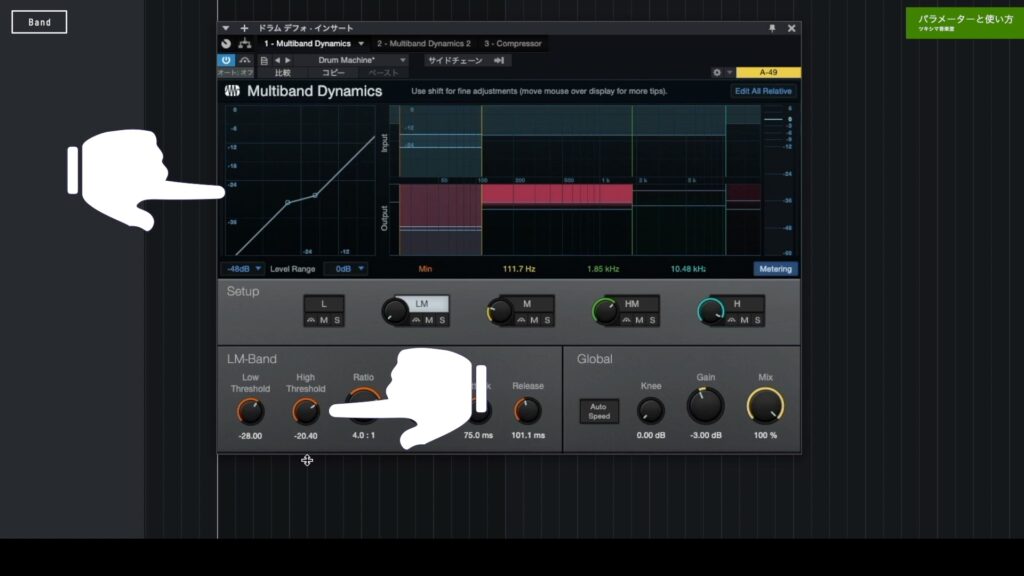This screenshot has height=576, width=1024.
Task: Solo the HM band
Action: pos(652,320)
